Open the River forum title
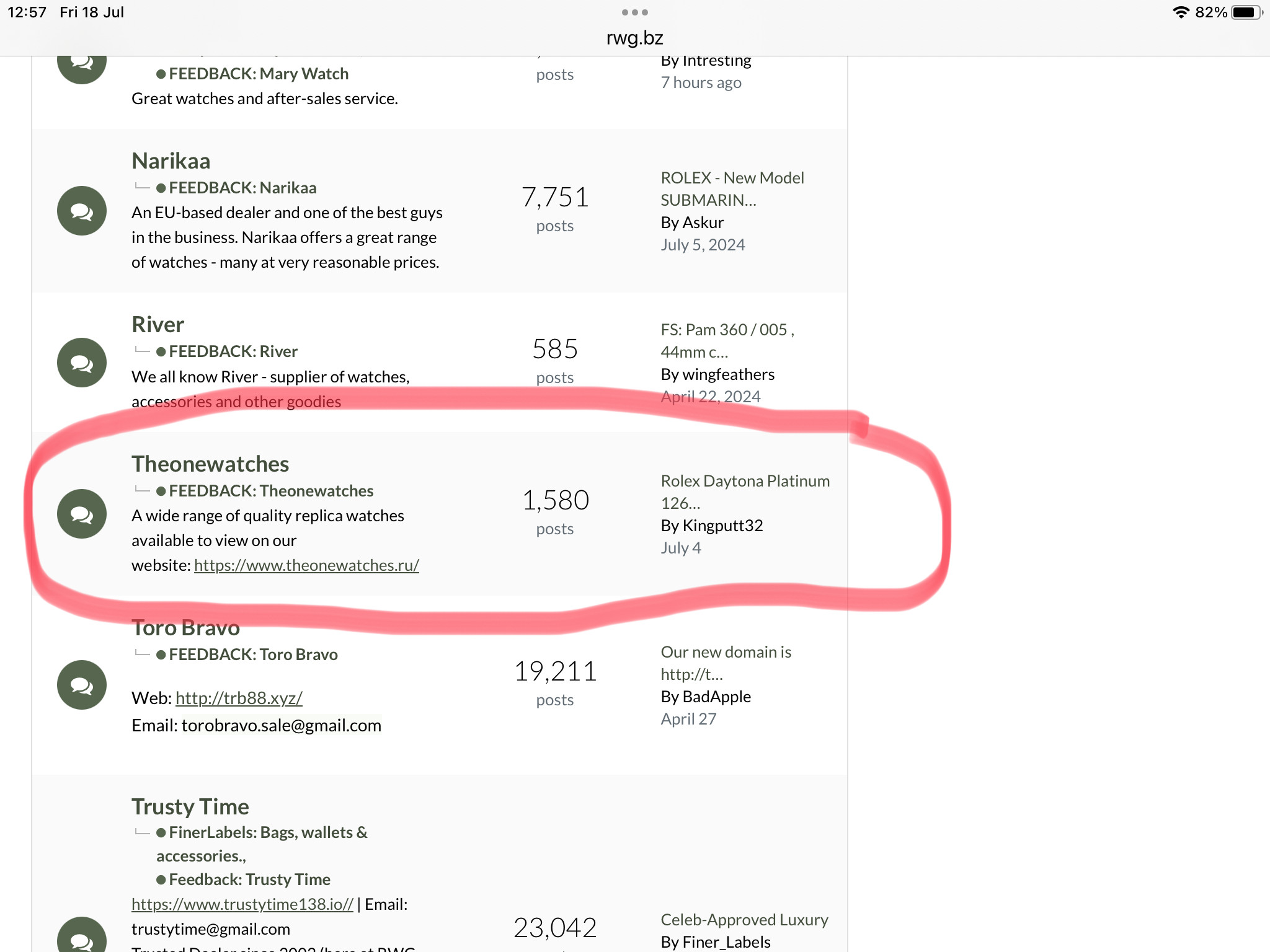Screen dimensions: 1270x952 tap(158, 324)
